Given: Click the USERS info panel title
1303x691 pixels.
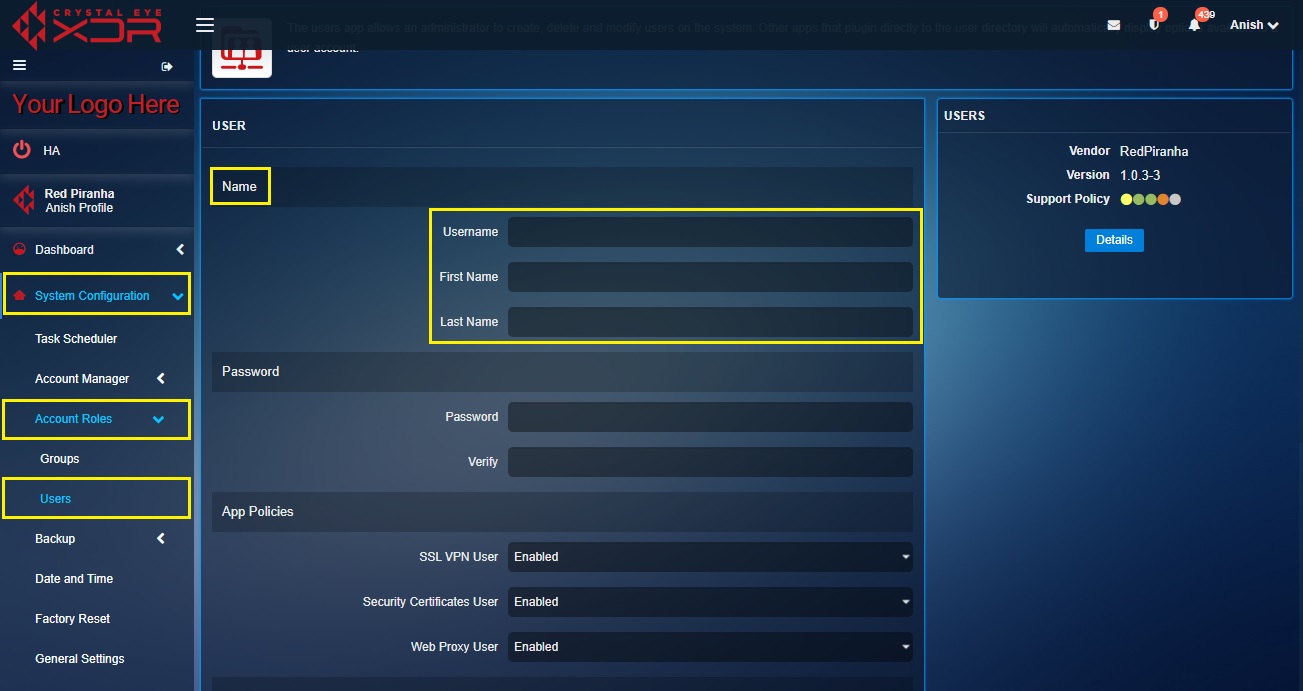Looking at the screenshot, I should pyautogui.click(x=965, y=116).
